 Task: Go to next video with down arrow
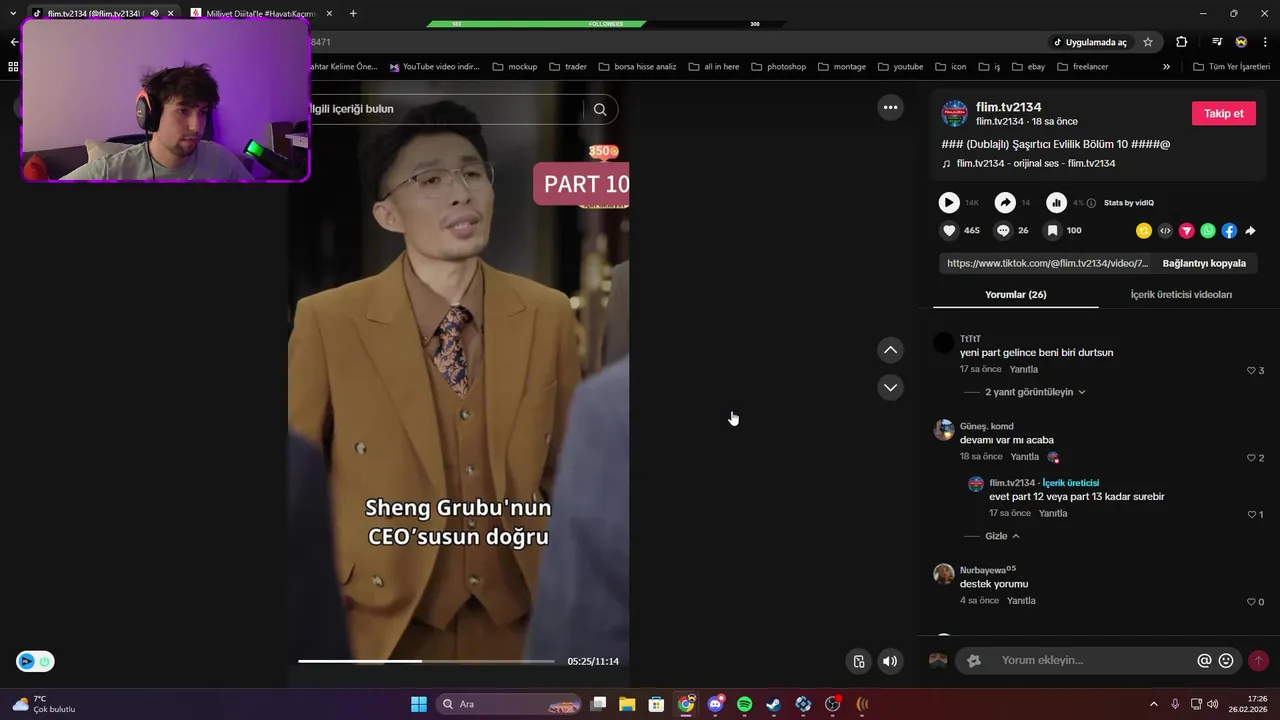point(890,387)
